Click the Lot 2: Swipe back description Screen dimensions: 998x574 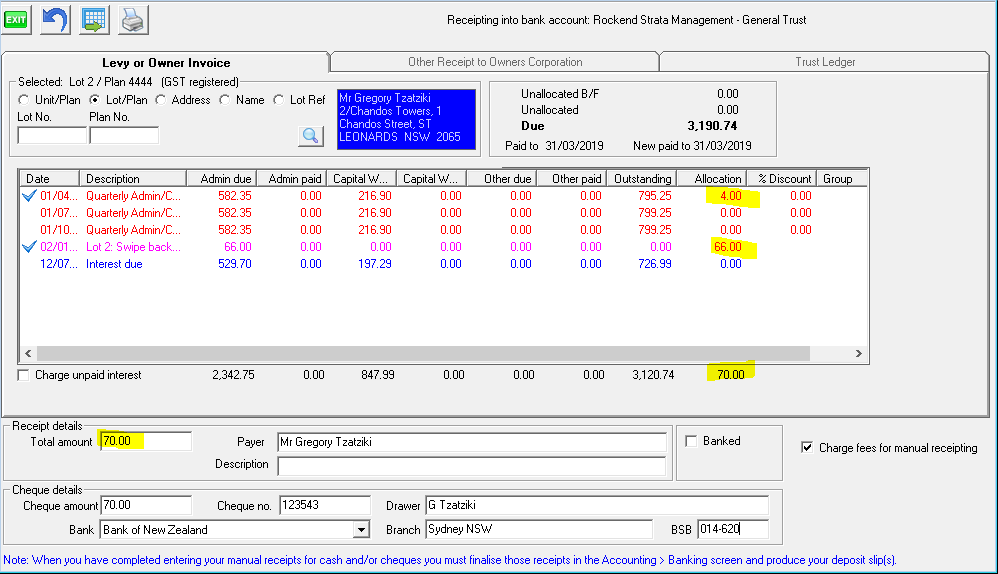133,247
